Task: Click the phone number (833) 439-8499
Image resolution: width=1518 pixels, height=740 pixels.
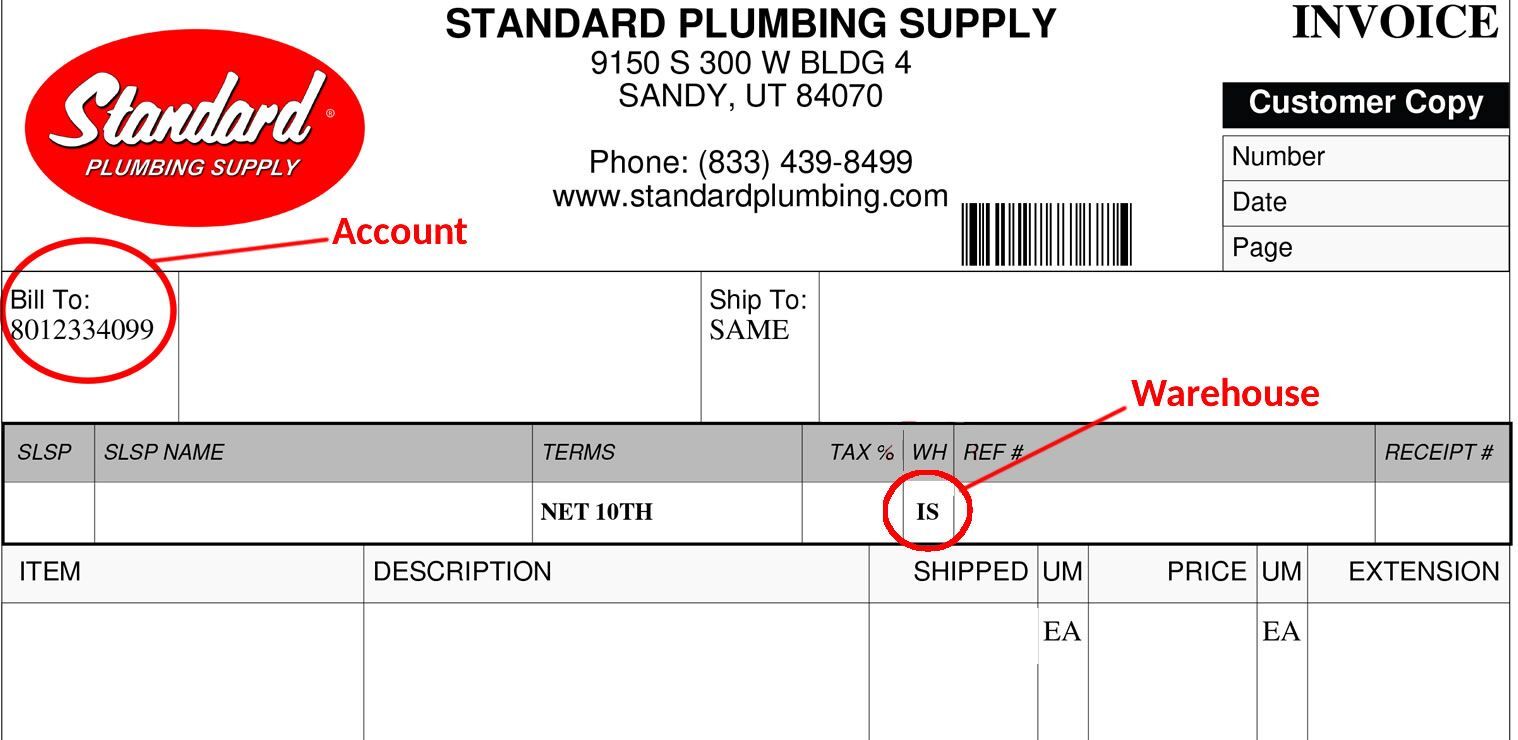Action: (805, 162)
